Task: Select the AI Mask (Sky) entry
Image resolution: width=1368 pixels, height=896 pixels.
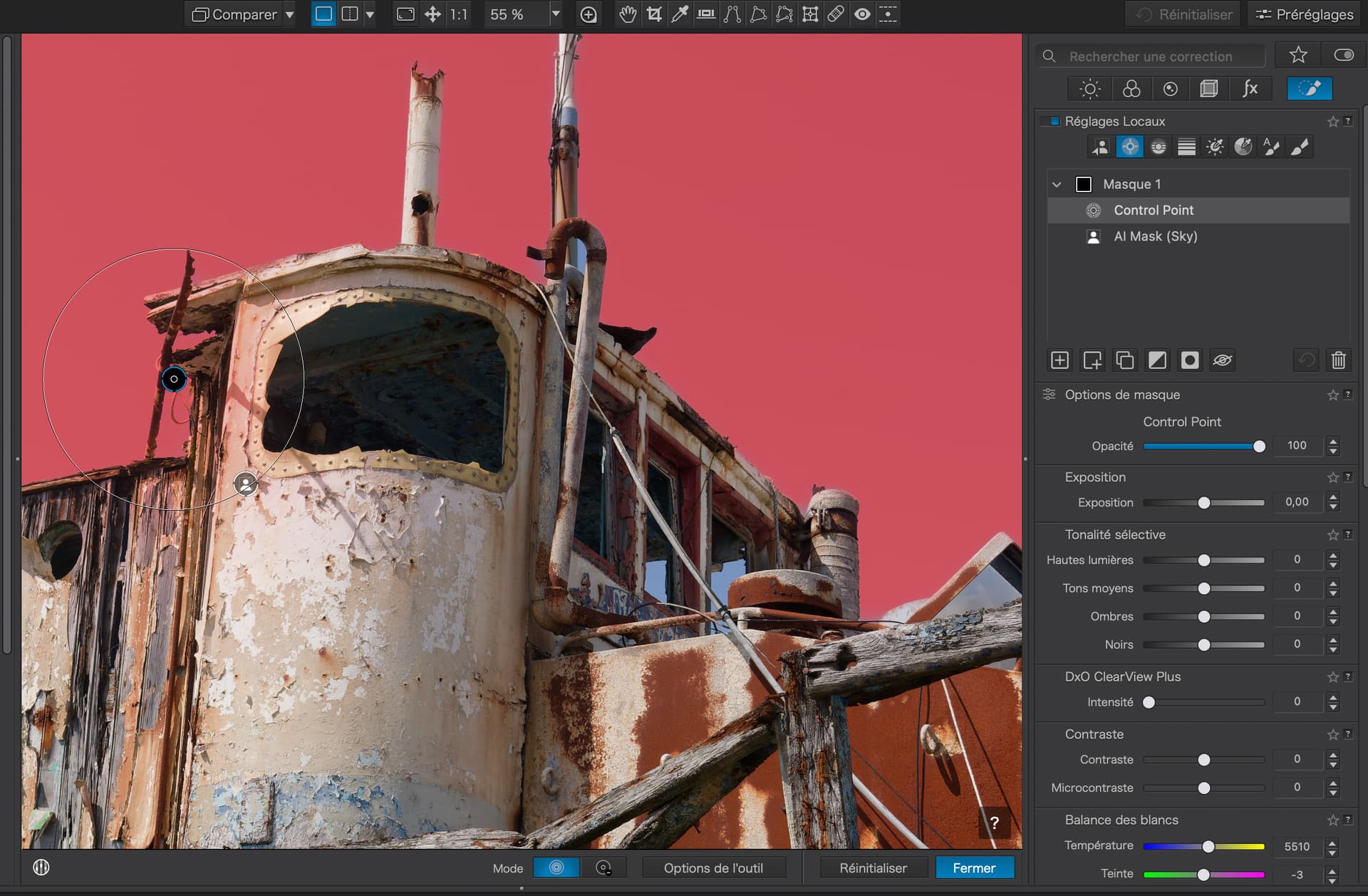Action: pos(1155,236)
